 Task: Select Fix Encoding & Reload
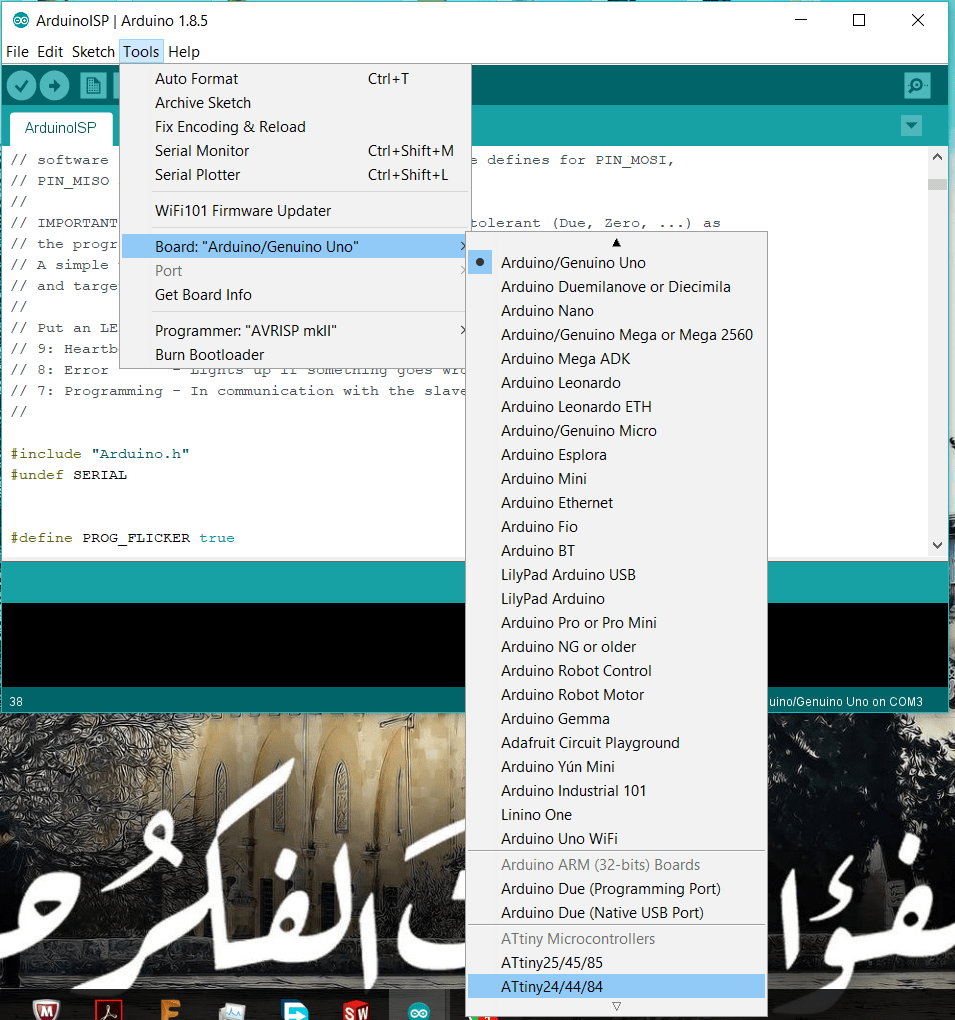point(295,127)
